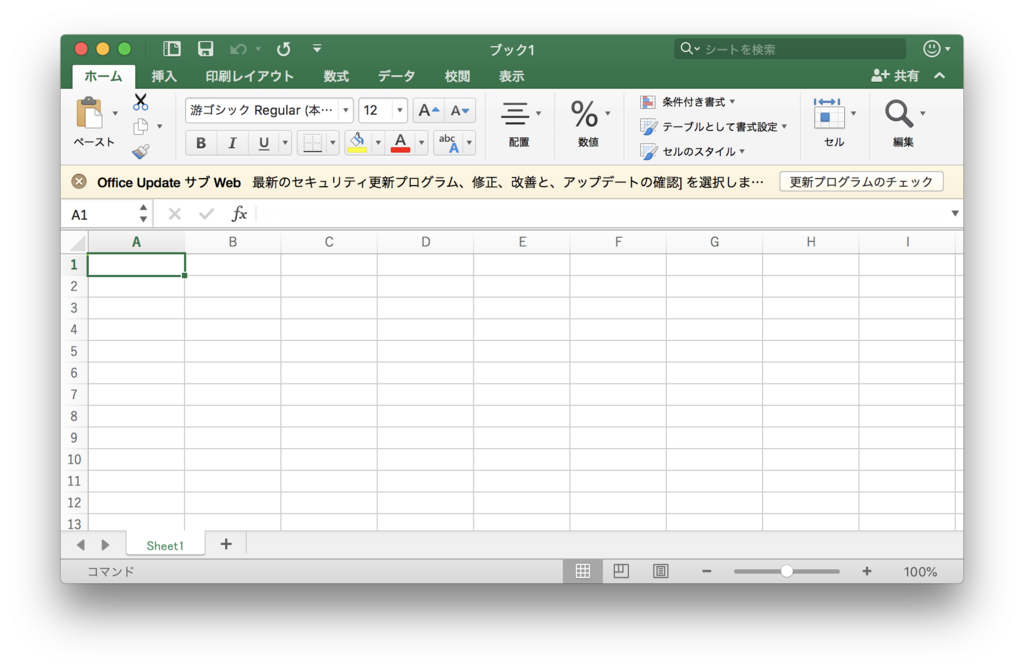Screen dimensions: 1024x670
Task: Dismiss the Office Update notification bar
Action: (79, 182)
